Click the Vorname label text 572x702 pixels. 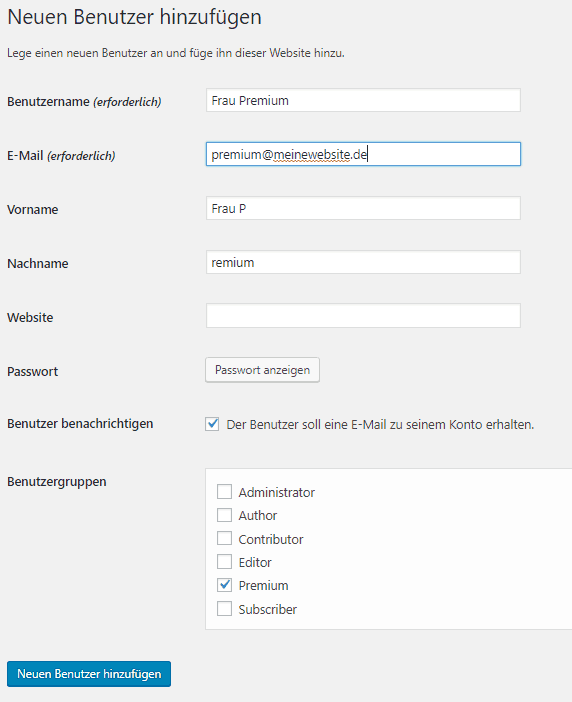(x=33, y=210)
